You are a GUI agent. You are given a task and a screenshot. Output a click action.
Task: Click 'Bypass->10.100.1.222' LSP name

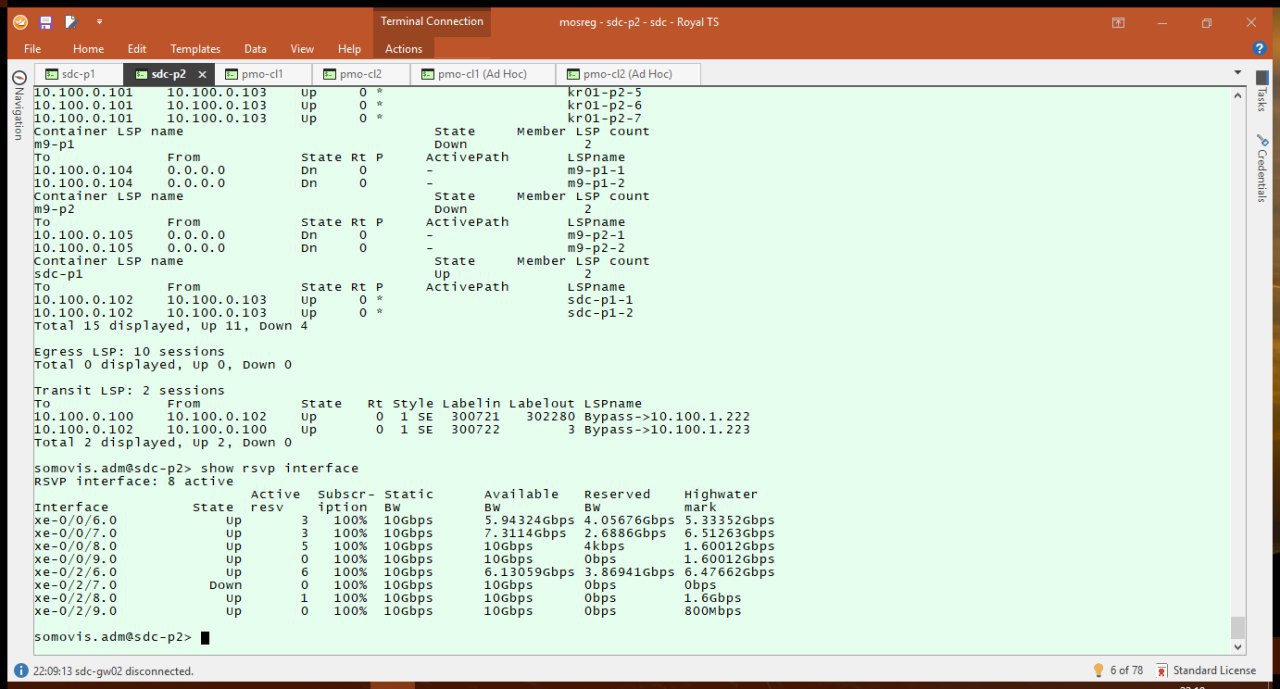coord(667,416)
